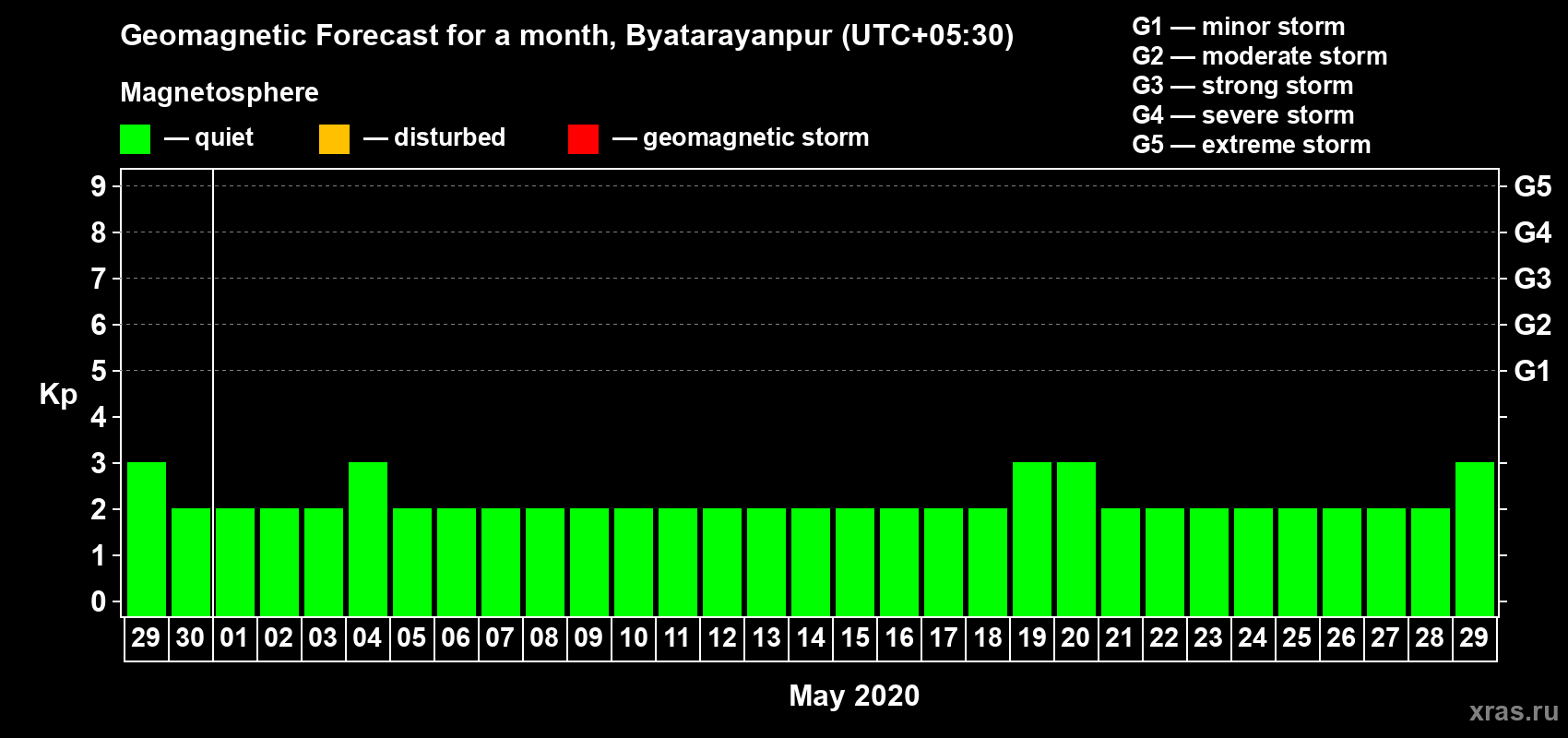The image size is (1568, 738).
Task: Click date label 15 on the axis
Action: (854, 638)
